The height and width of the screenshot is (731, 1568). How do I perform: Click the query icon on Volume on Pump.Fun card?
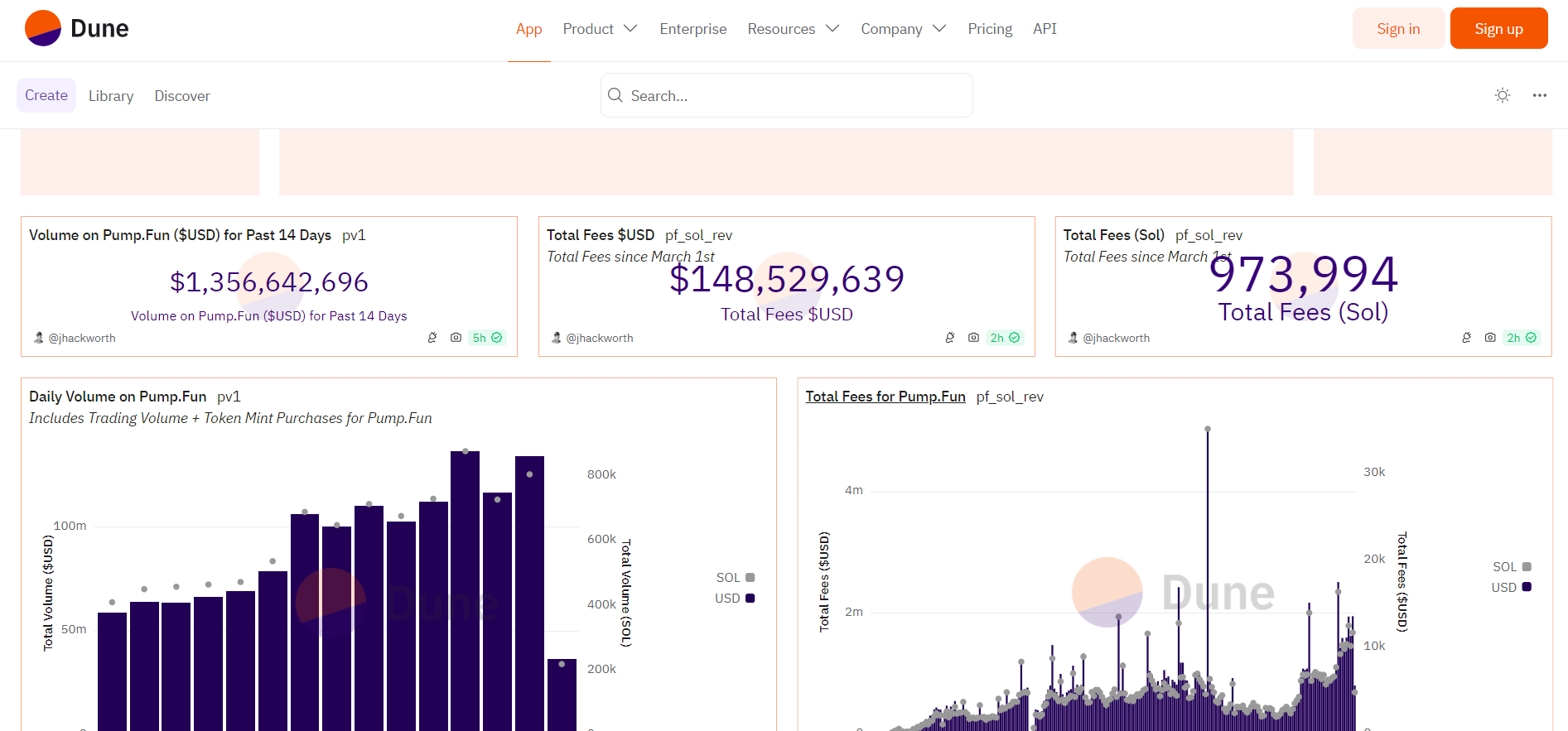432,338
